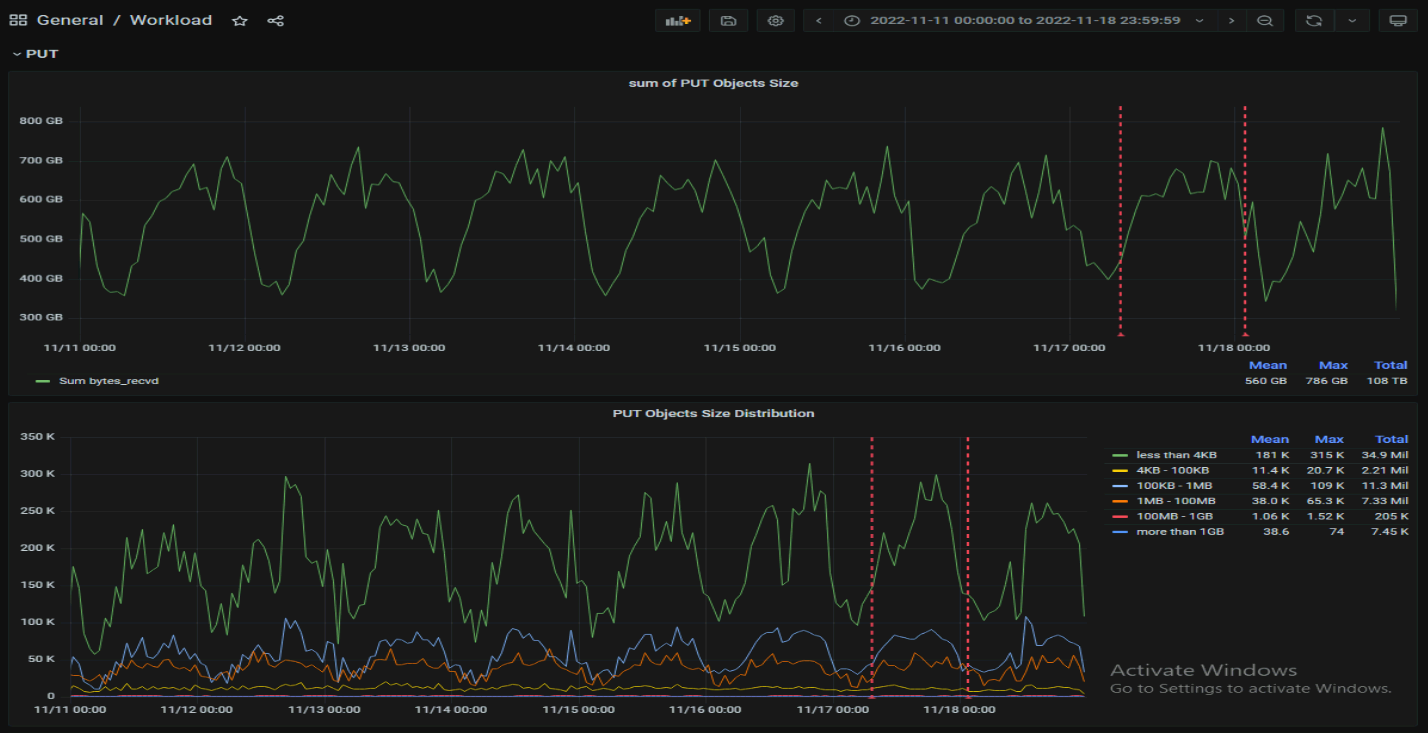Open 'PUT Objects Size Distribution' panel menu
This screenshot has width=1428, height=733.
point(713,413)
